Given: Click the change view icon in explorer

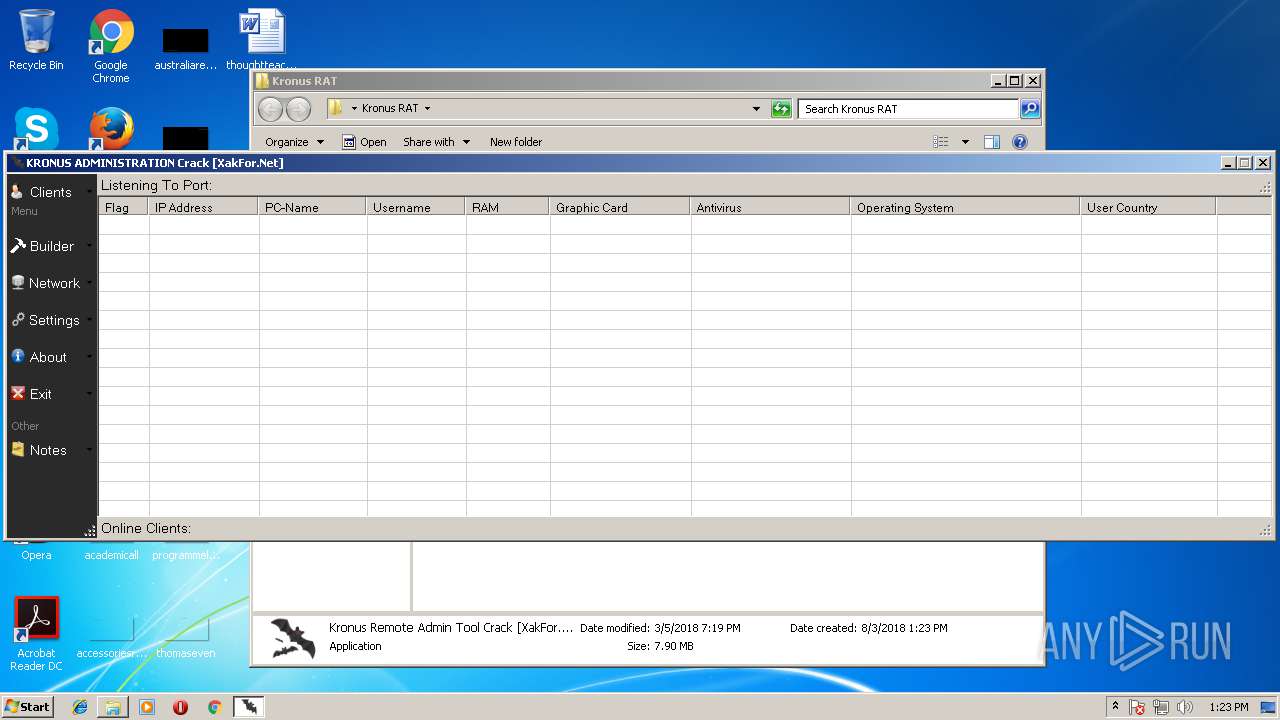Looking at the screenshot, I should (x=941, y=142).
